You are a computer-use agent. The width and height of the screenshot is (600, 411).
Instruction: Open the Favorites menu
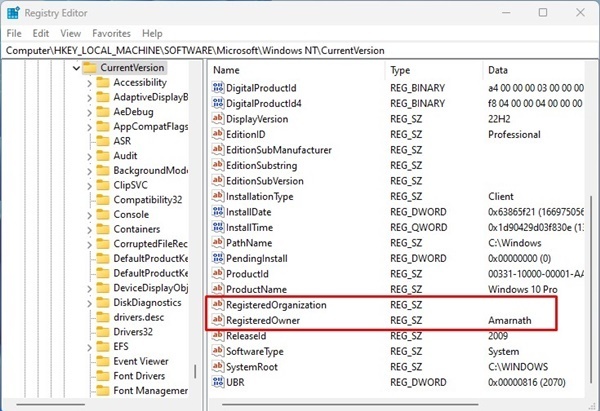click(111, 34)
